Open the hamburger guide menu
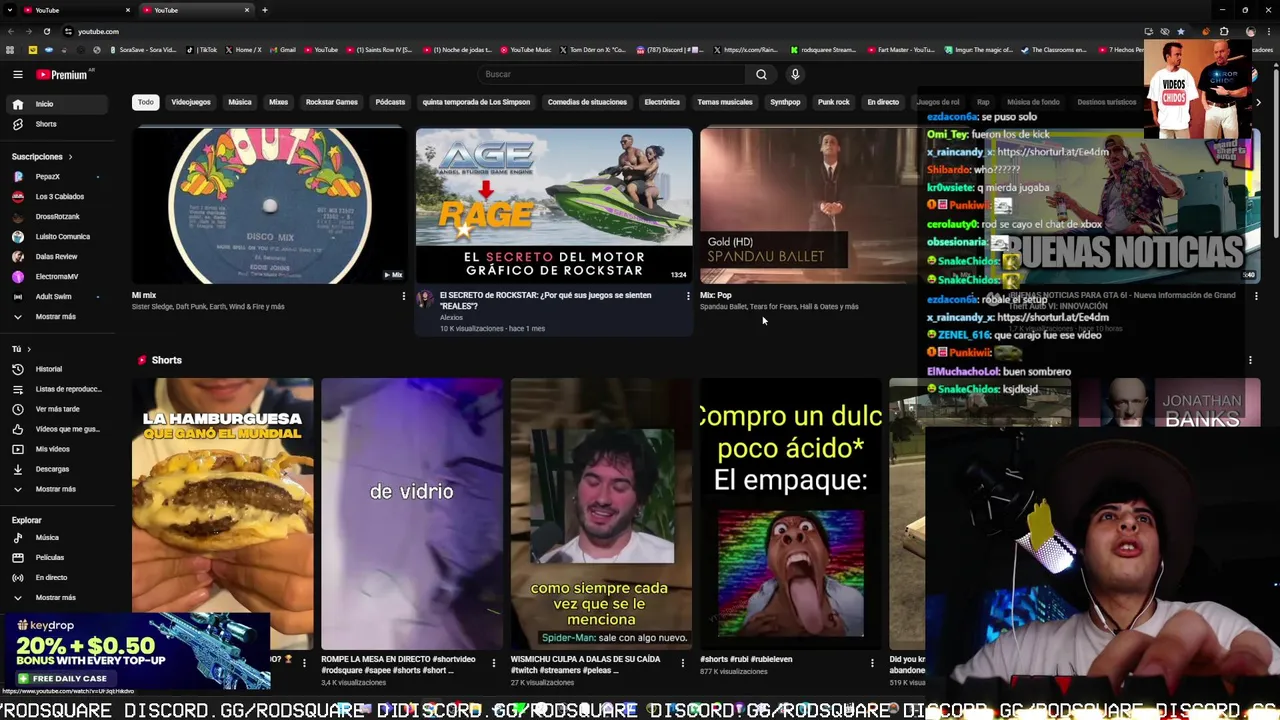The height and width of the screenshot is (720, 1280). pos(17,74)
